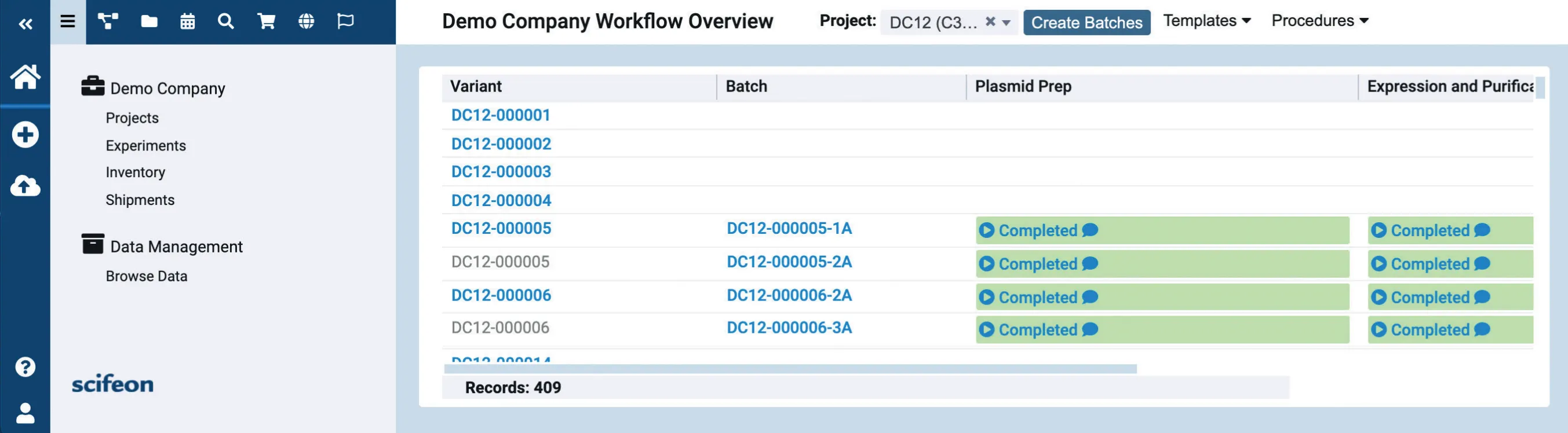Open batch link DC12-000005-2A

pos(789,262)
